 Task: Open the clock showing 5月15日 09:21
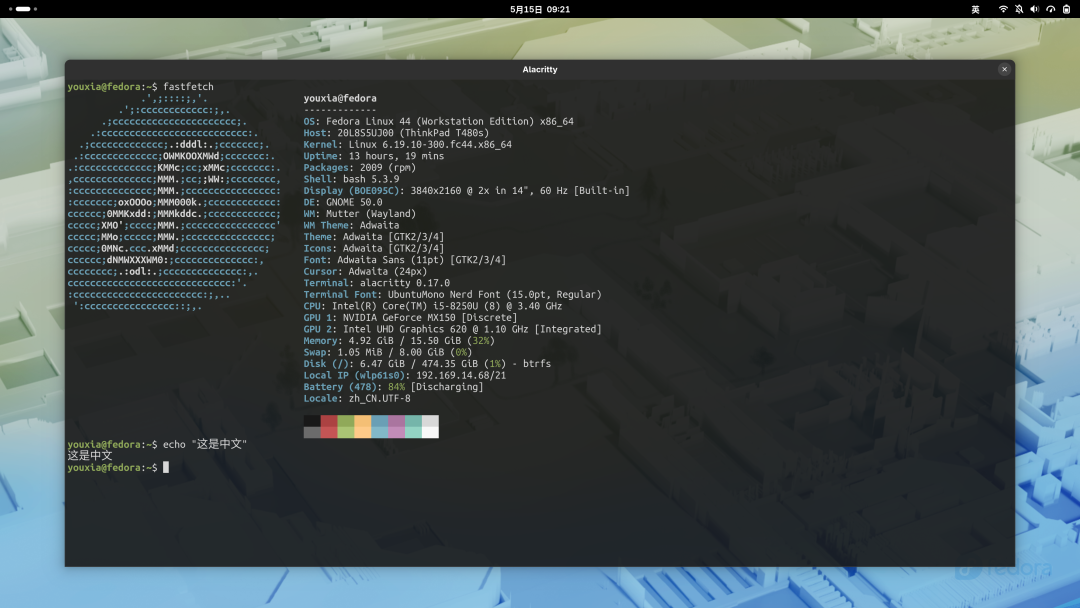click(540, 9)
